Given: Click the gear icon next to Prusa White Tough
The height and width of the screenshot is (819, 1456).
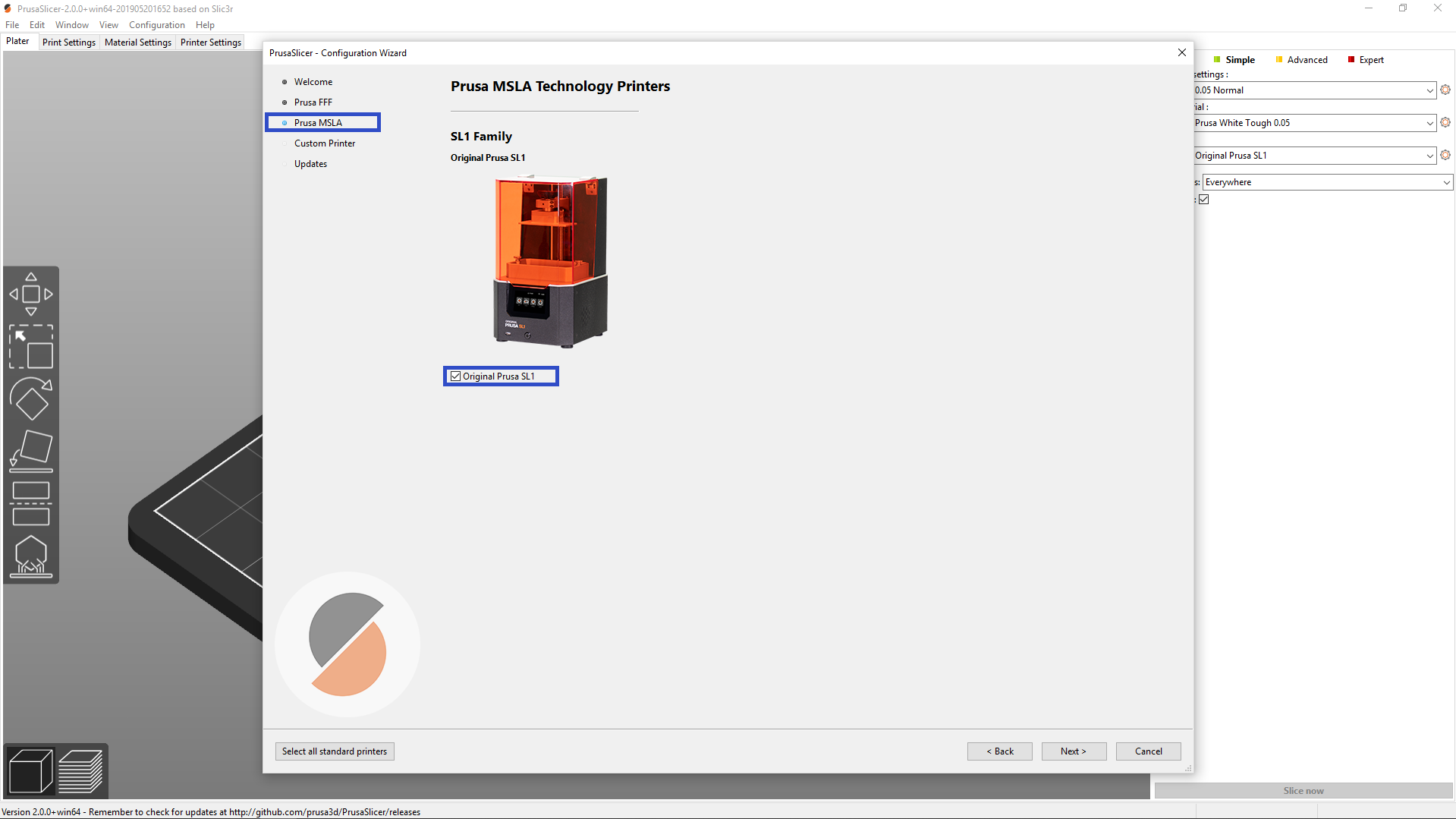Looking at the screenshot, I should click(1445, 122).
